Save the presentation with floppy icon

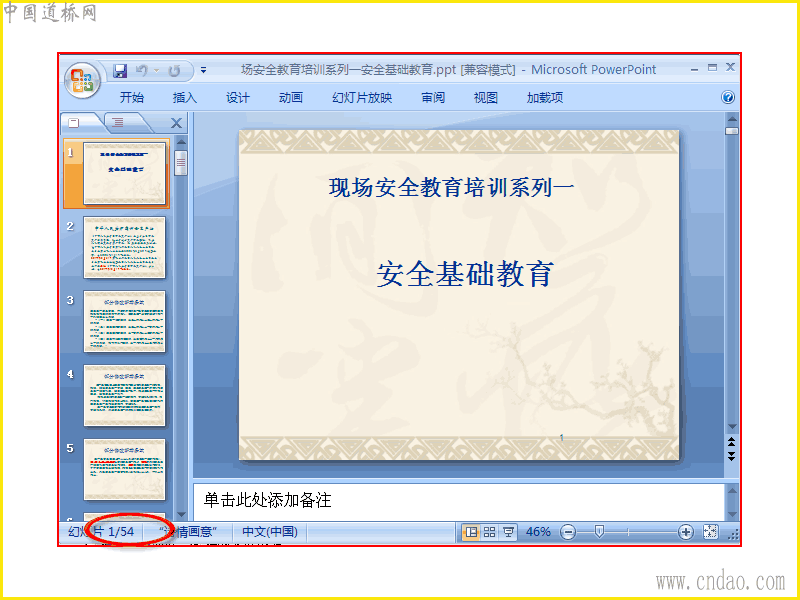[120, 71]
